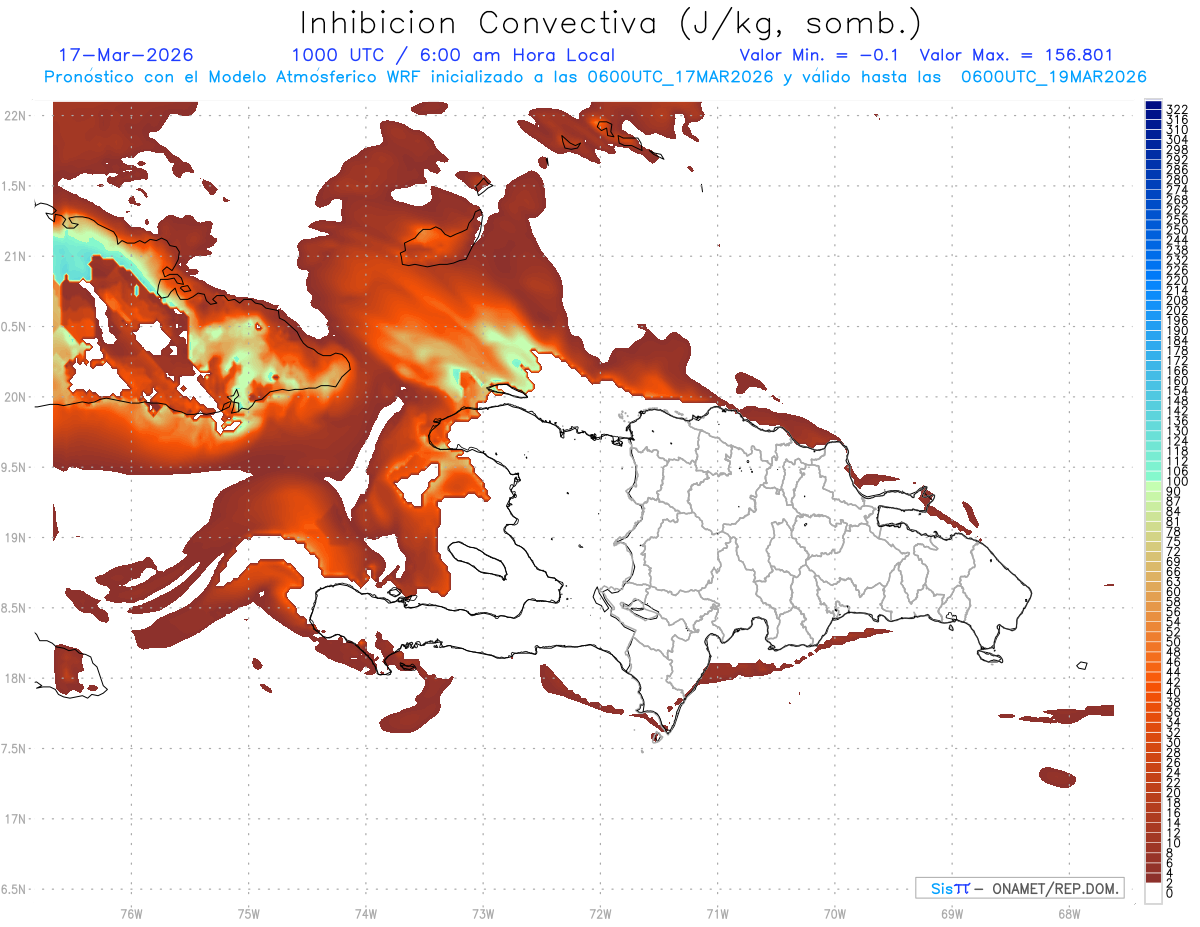Screen dimensions: 1200x927
Task: Pick the pale green swatch beside value 90
Action: [1153, 487]
